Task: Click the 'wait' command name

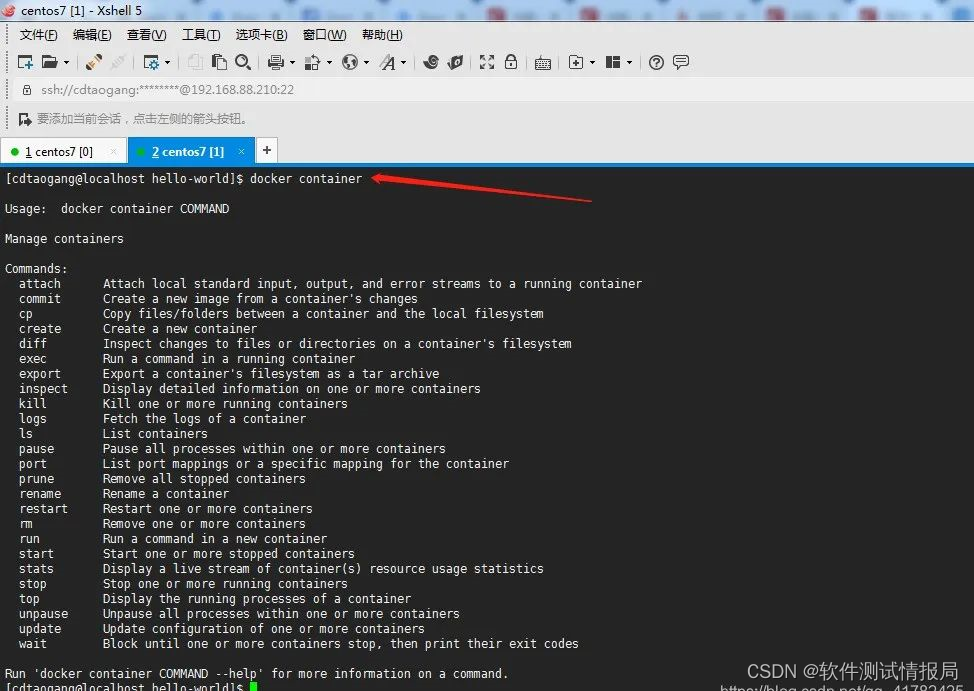Action: 32,644
